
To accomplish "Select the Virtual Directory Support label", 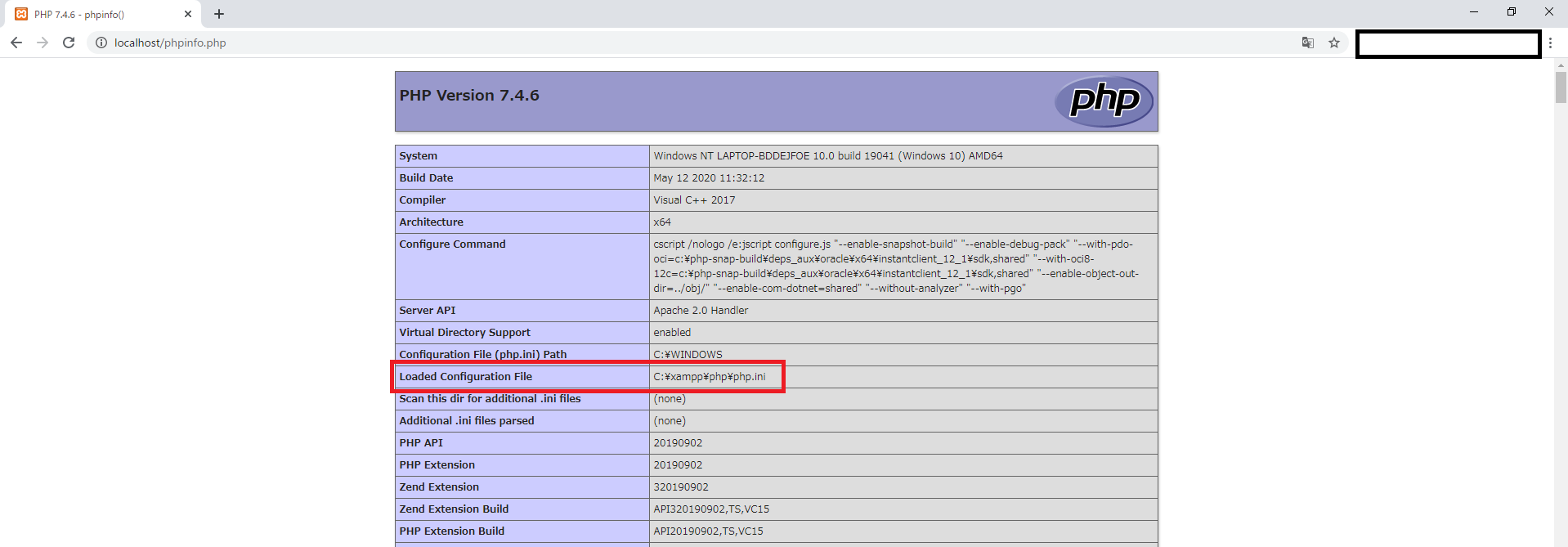I will coord(465,333).
